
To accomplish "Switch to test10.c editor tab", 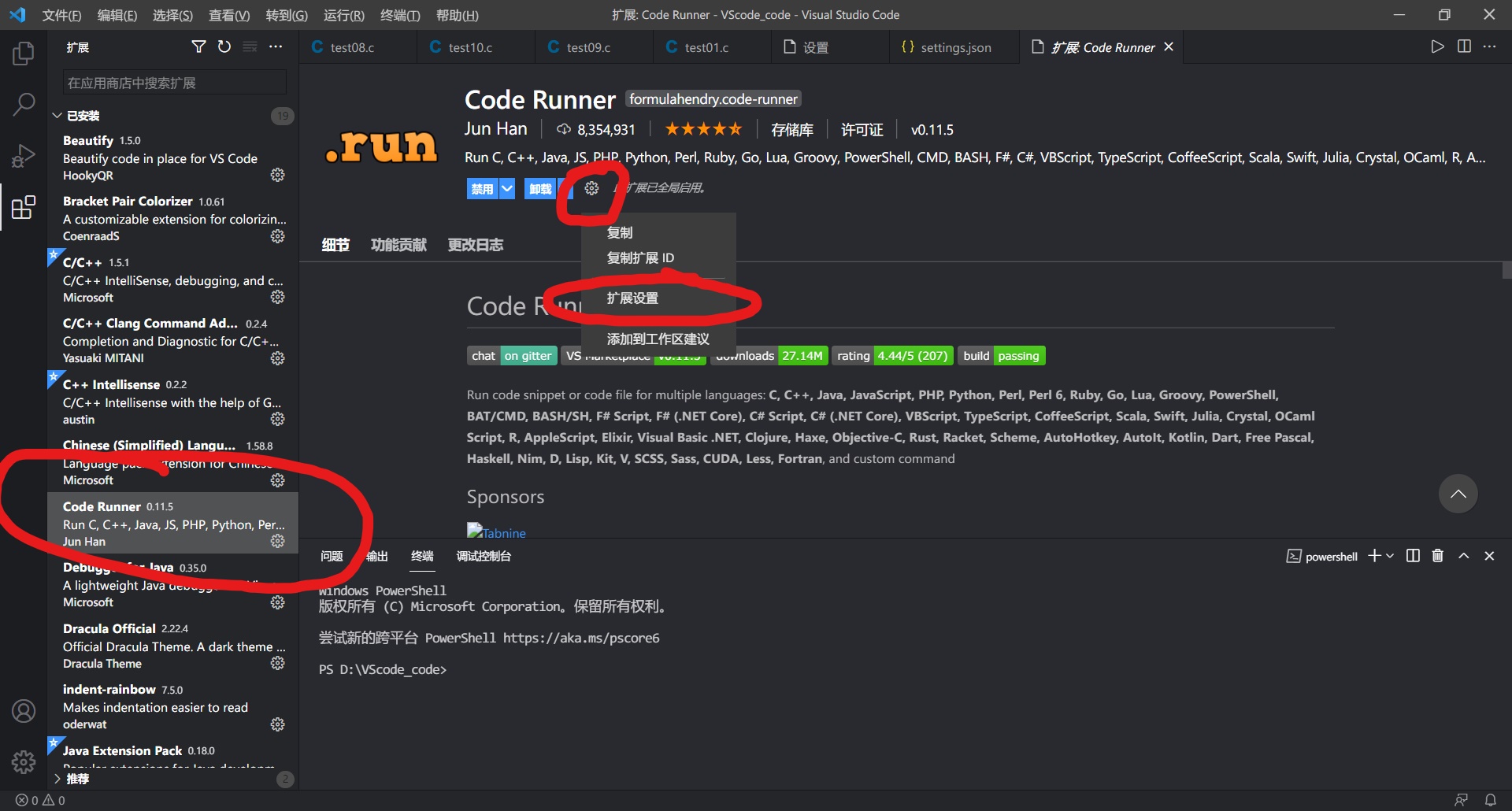I will pyautogui.click(x=476, y=47).
